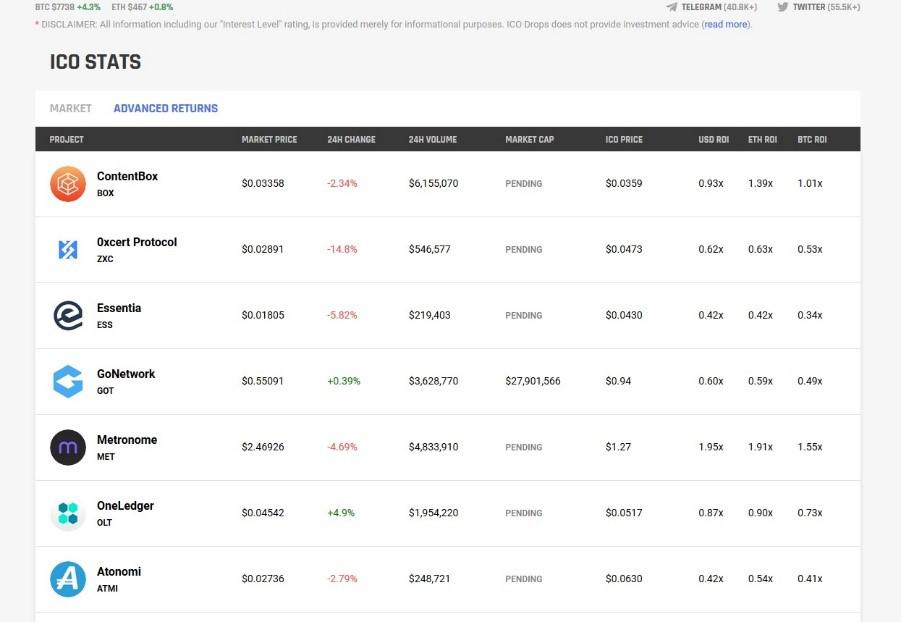This screenshot has height=622, width=901.
Task: Open the Metronome project name link
Action: (x=127, y=440)
